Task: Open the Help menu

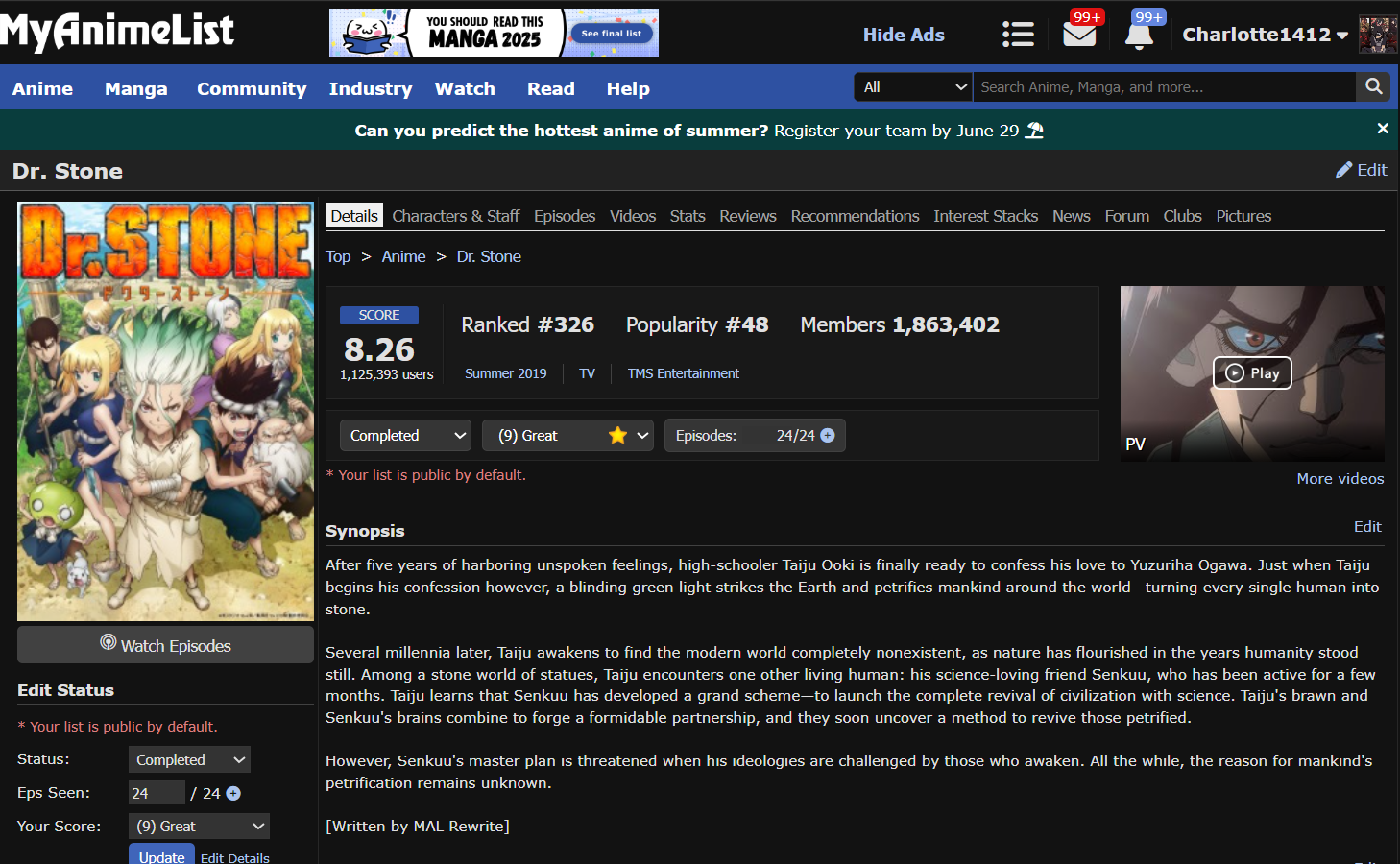Action: (628, 88)
